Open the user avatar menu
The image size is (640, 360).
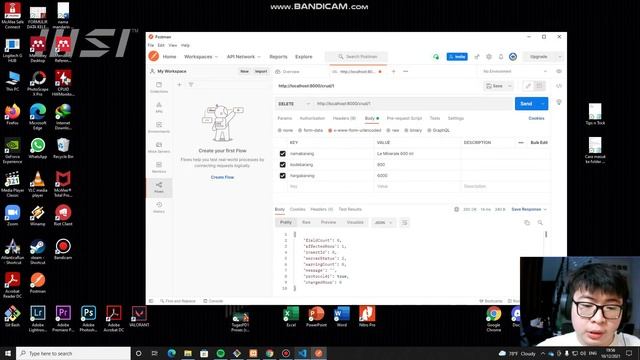click(x=513, y=57)
